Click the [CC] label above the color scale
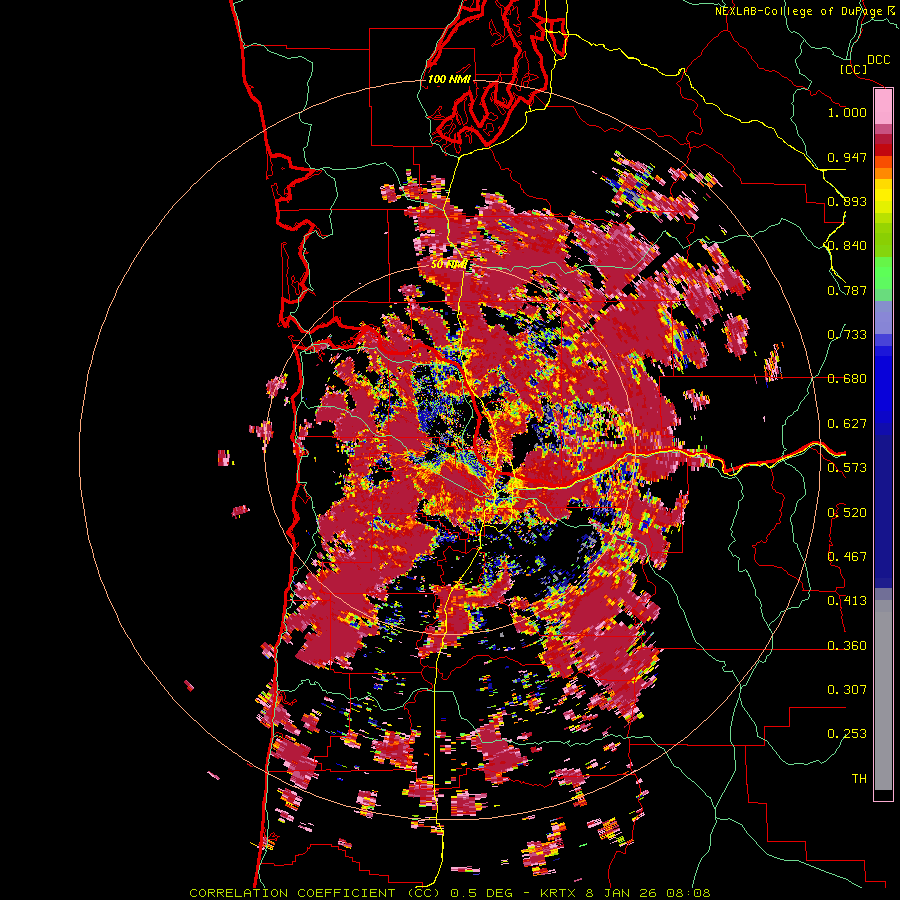Screen dimensions: 900x900 (x=853, y=69)
